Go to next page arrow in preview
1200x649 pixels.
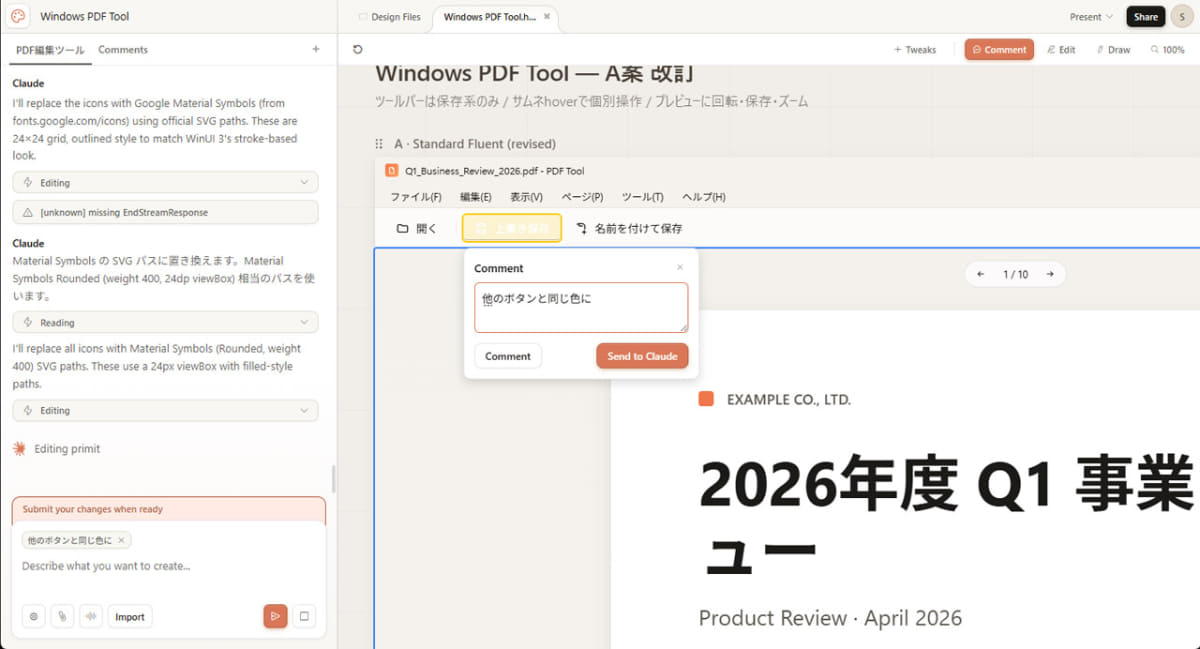1050,274
